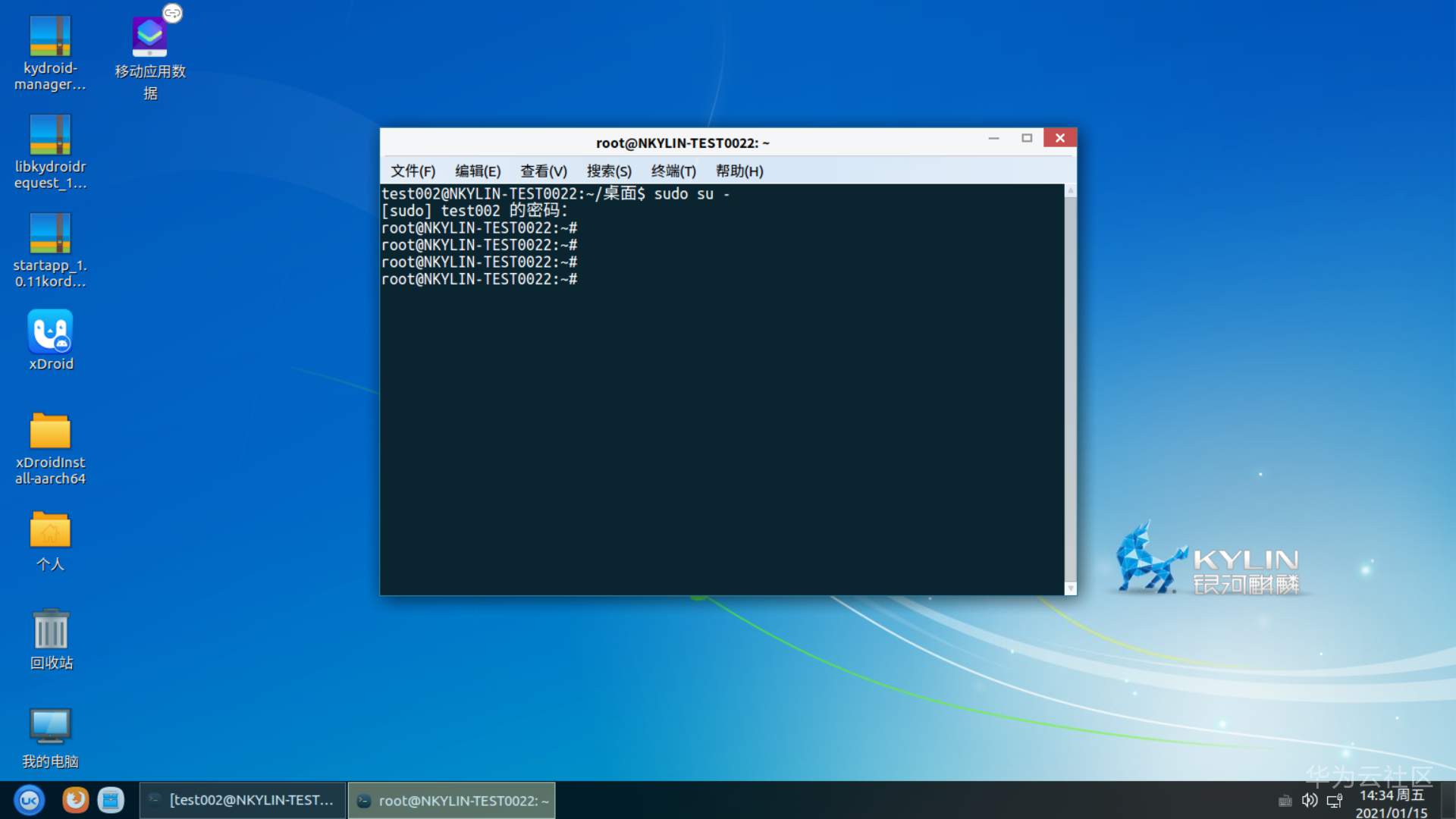Open the kydroid-manager archive icon
Image resolution: width=1456 pixels, height=819 pixels.
pos(50,37)
